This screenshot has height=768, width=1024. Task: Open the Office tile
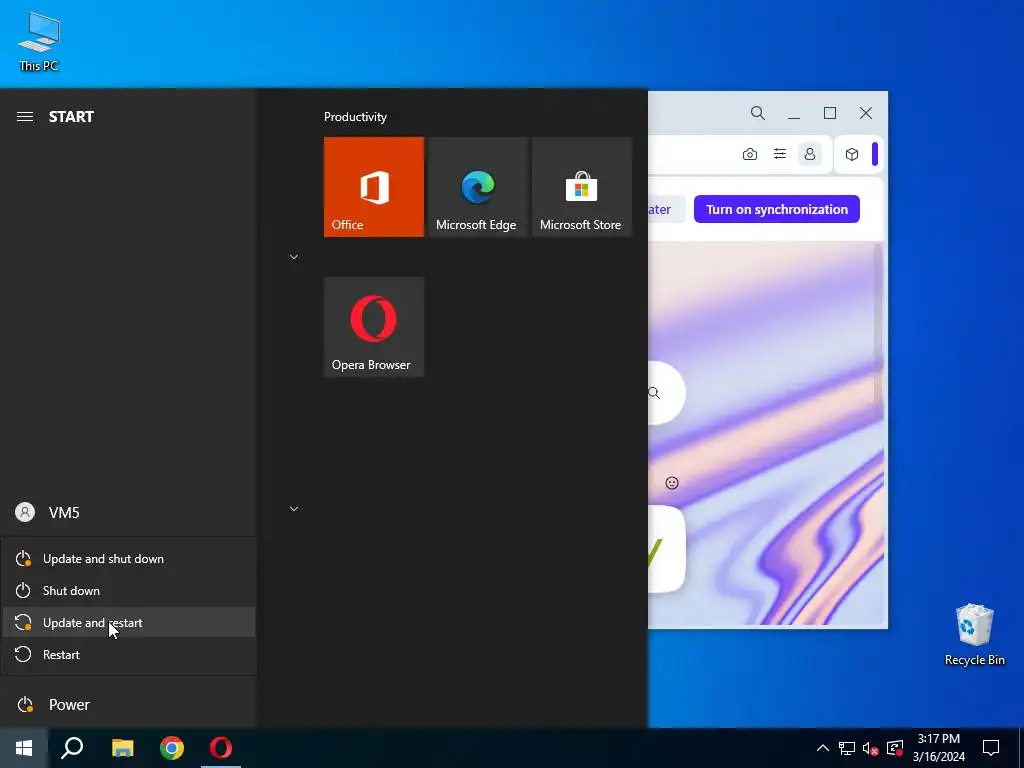tap(374, 187)
